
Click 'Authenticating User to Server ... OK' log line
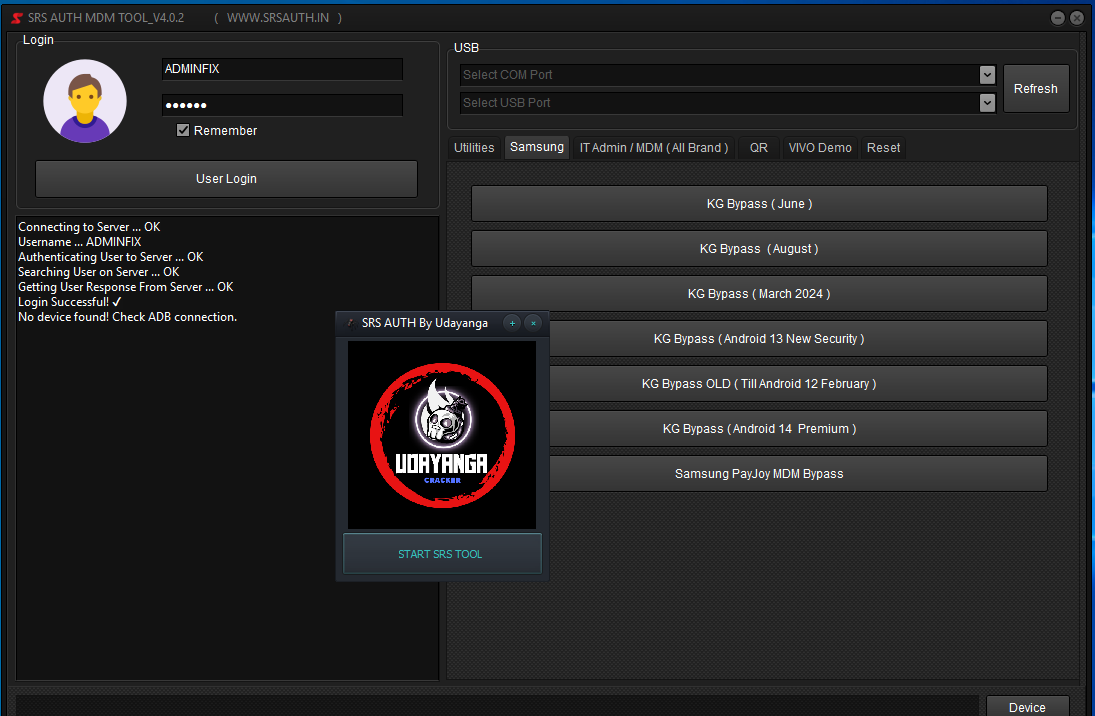pyautogui.click(x=110, y=257)
